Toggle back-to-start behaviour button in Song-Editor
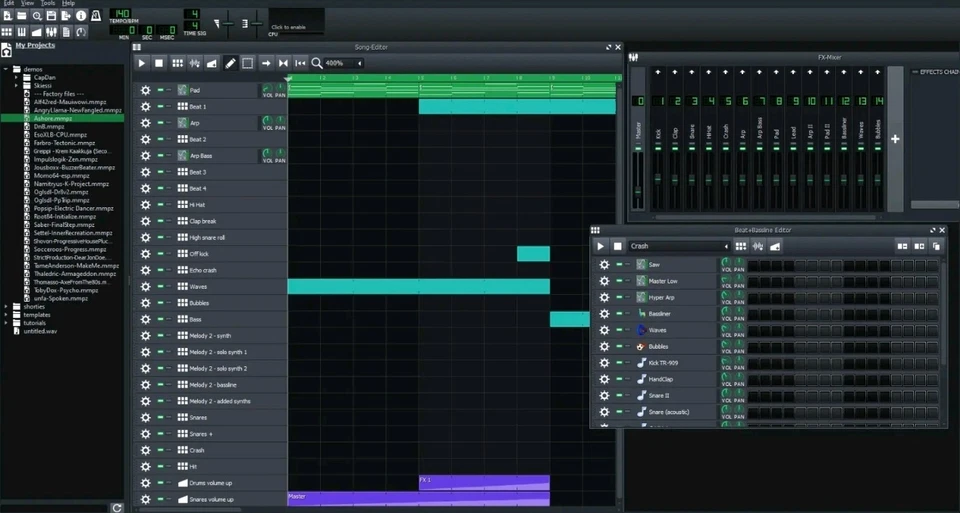 300,63
